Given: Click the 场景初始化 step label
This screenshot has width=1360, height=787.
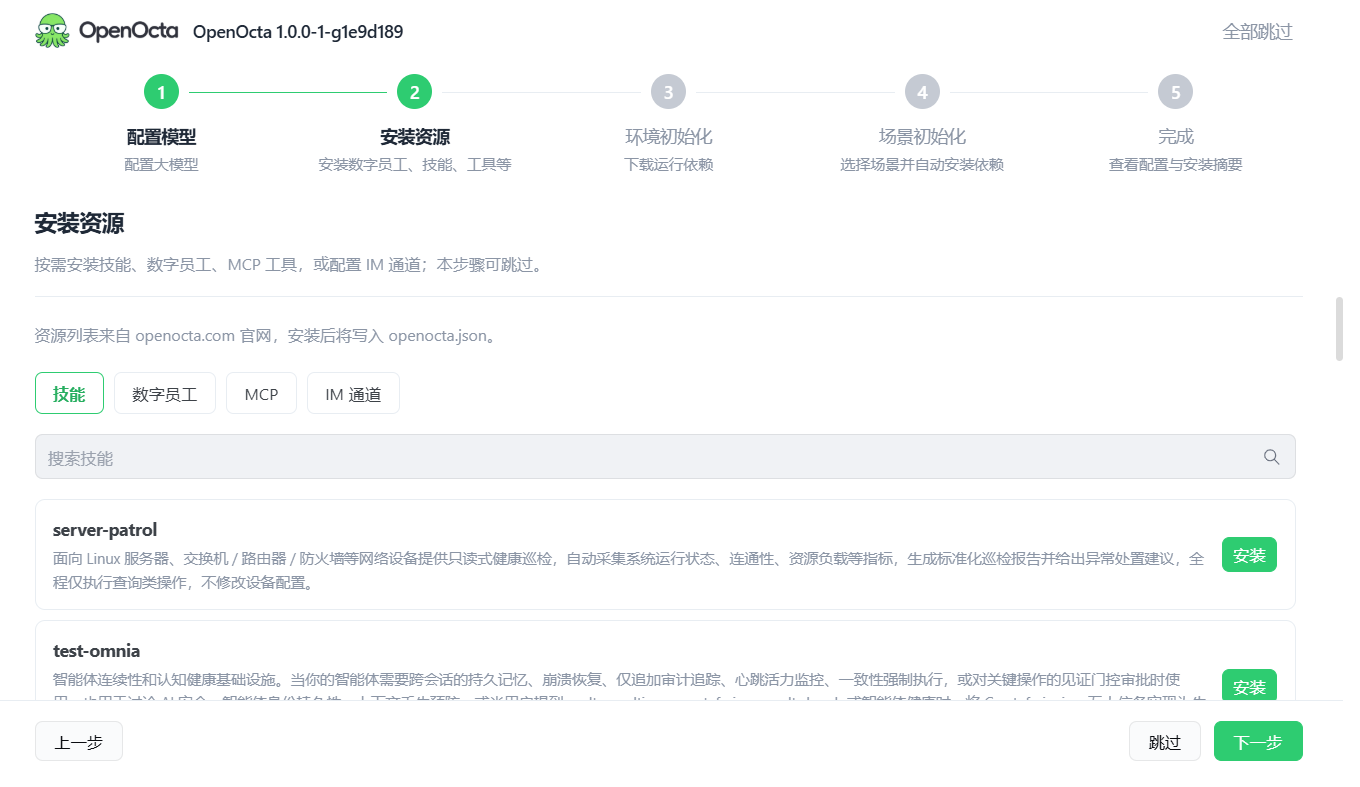Looking at the screenshot, I should [922, 137].
